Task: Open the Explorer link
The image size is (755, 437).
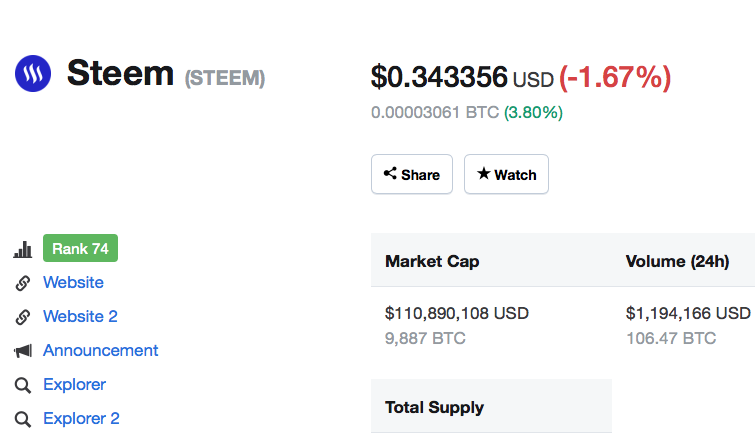Action: (x=75, y=385)
